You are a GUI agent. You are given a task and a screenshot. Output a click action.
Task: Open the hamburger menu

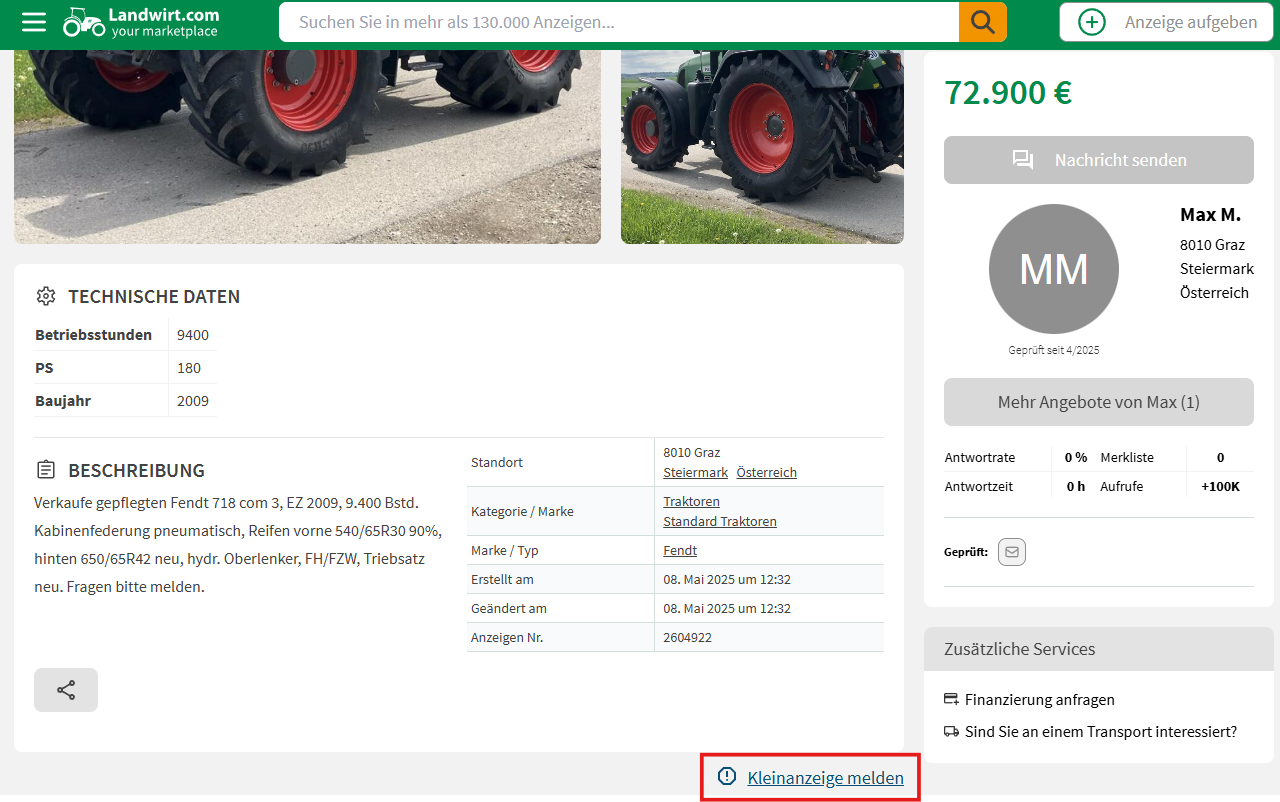coord(34,22)
